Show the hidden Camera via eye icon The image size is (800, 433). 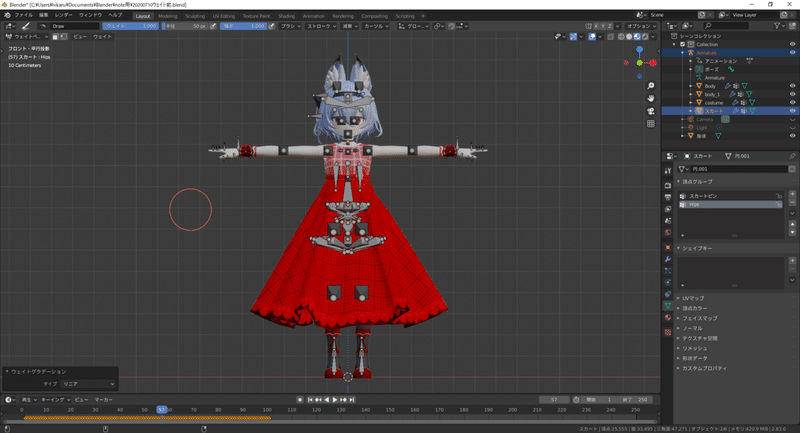click(x=792, y=119)
